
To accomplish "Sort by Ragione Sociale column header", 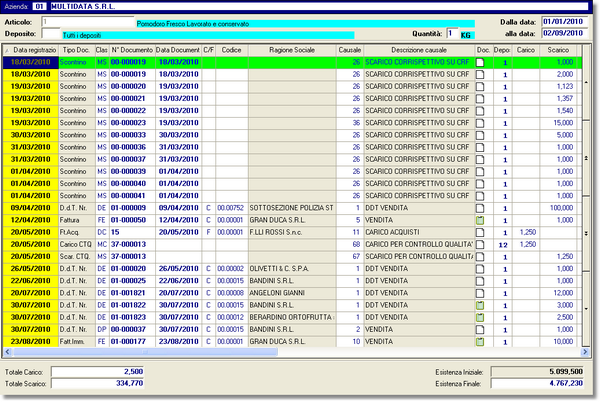I will click(x=292, y=50).
